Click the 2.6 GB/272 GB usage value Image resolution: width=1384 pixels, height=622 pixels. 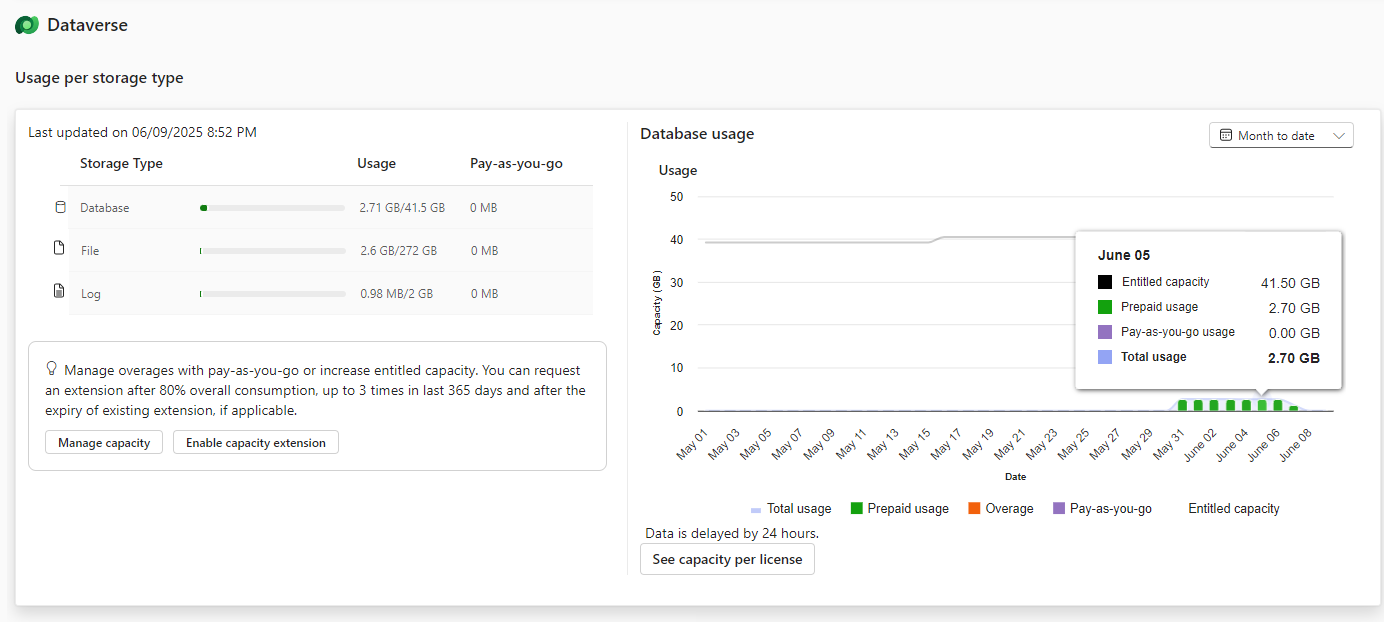398,251
